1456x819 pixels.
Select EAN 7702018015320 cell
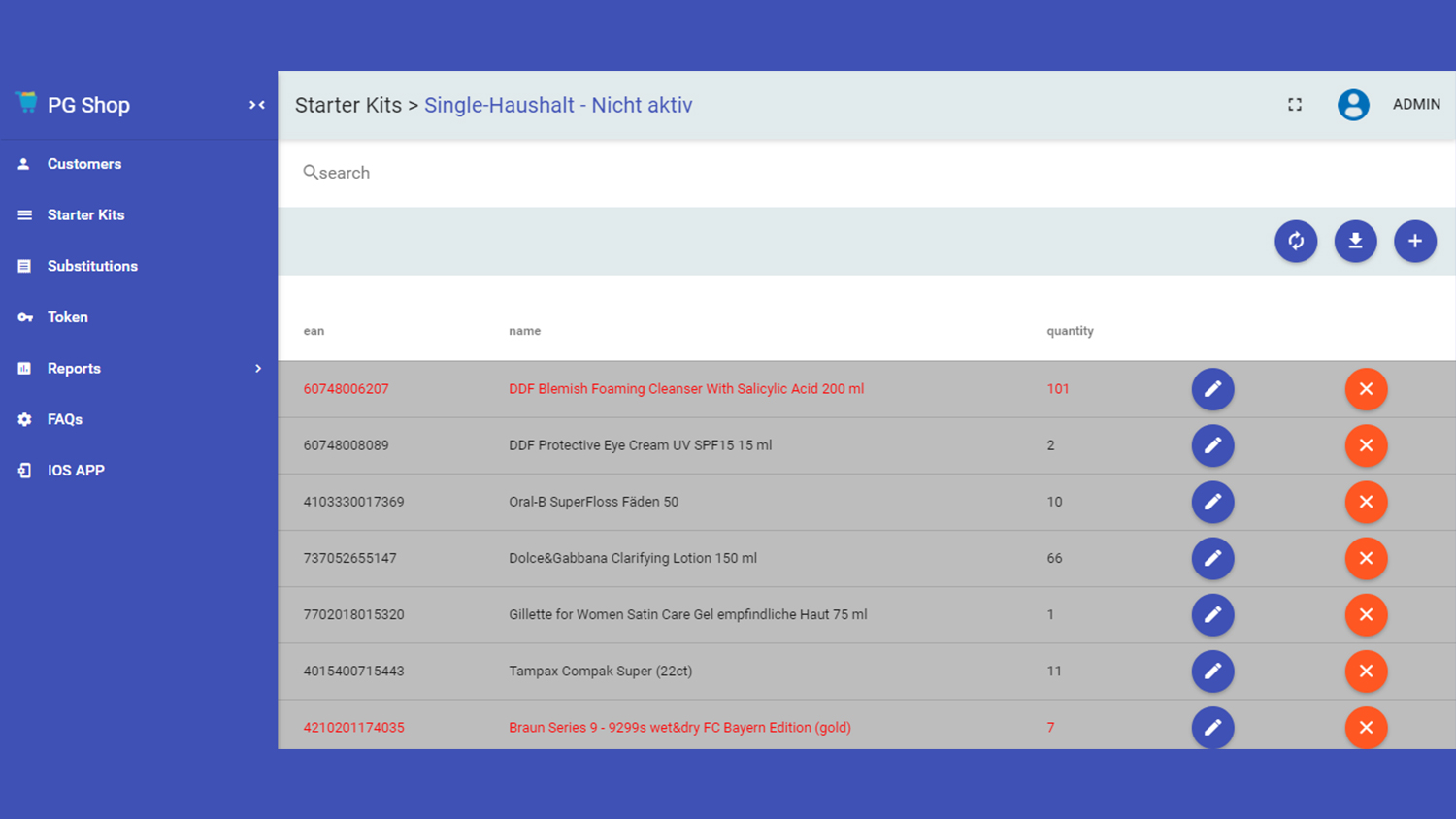point(353,614)
